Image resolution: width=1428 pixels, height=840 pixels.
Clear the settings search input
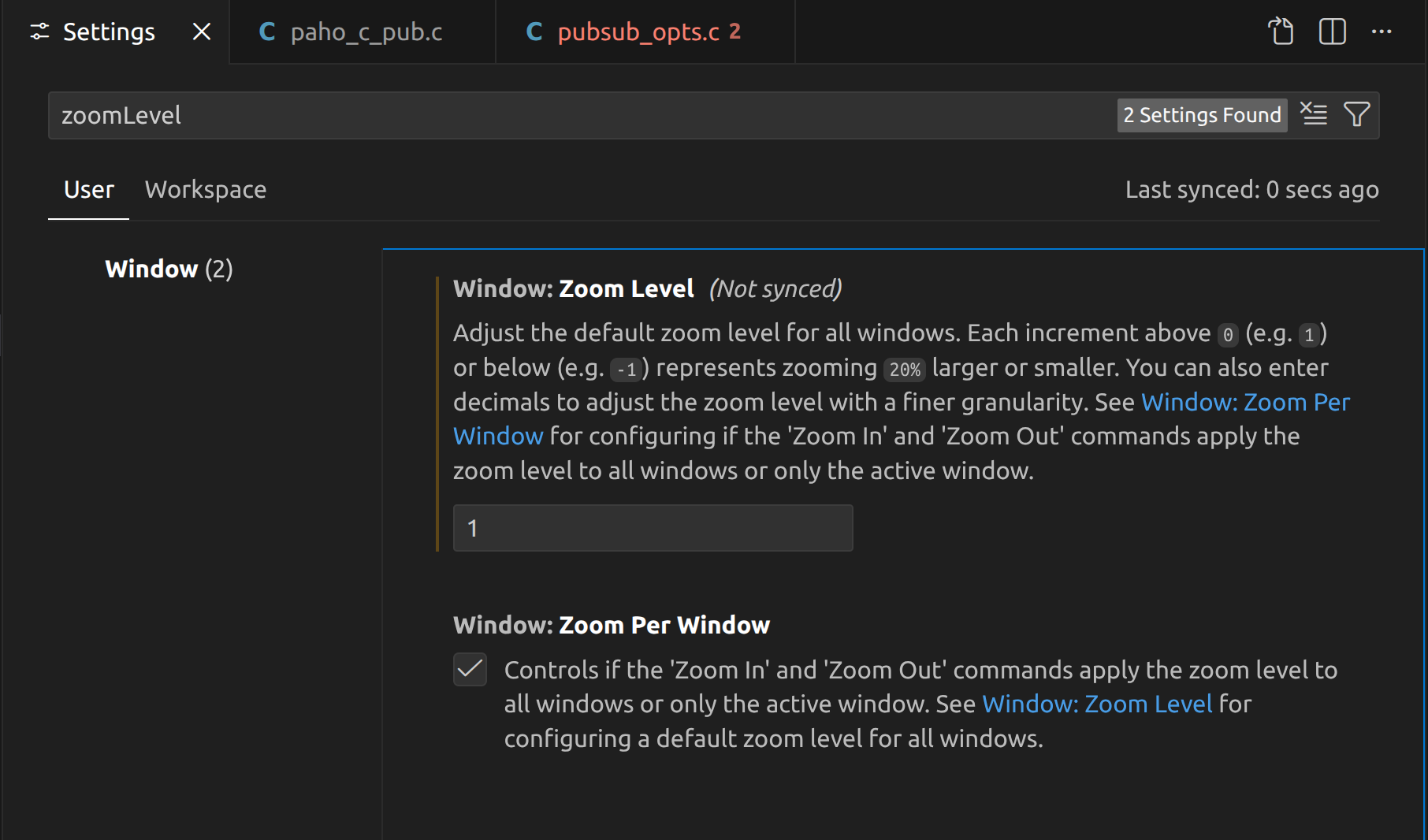coord(1314,115)
